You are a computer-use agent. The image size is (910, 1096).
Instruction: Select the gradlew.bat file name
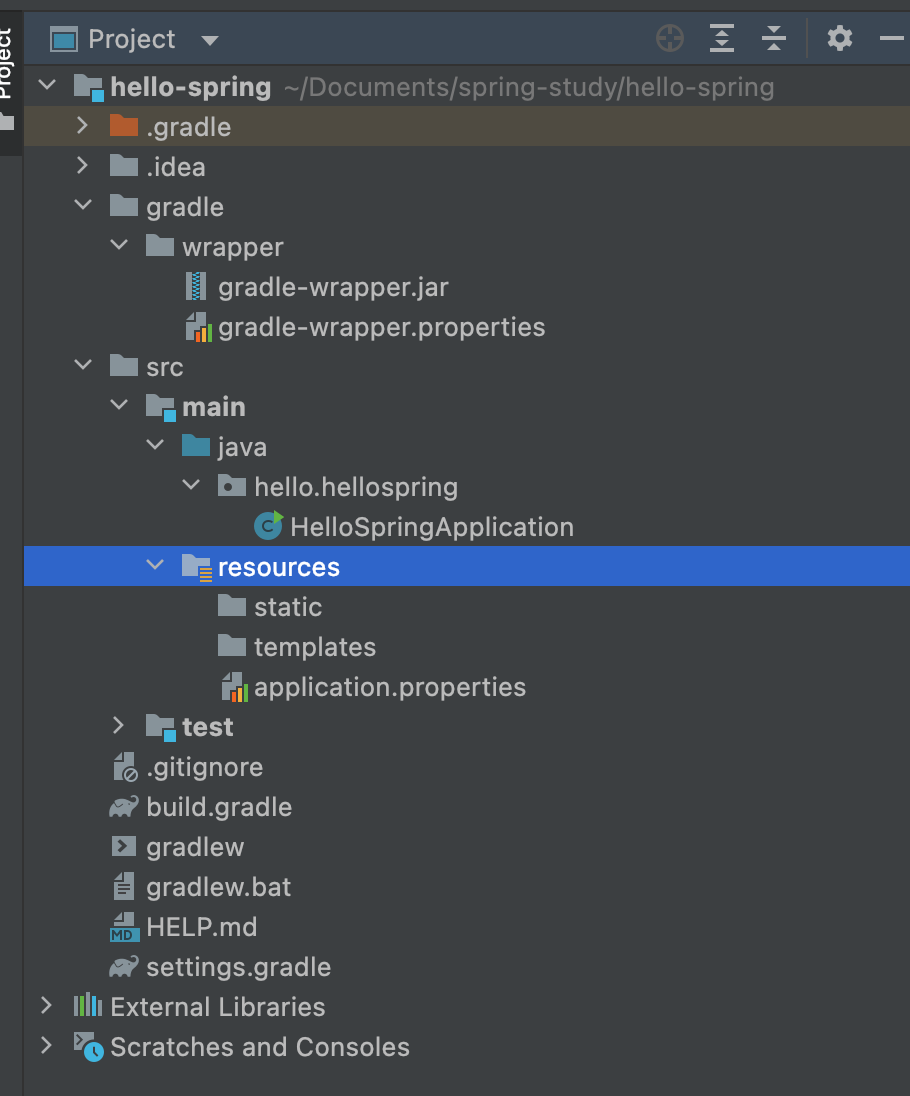tap(219, 887)
